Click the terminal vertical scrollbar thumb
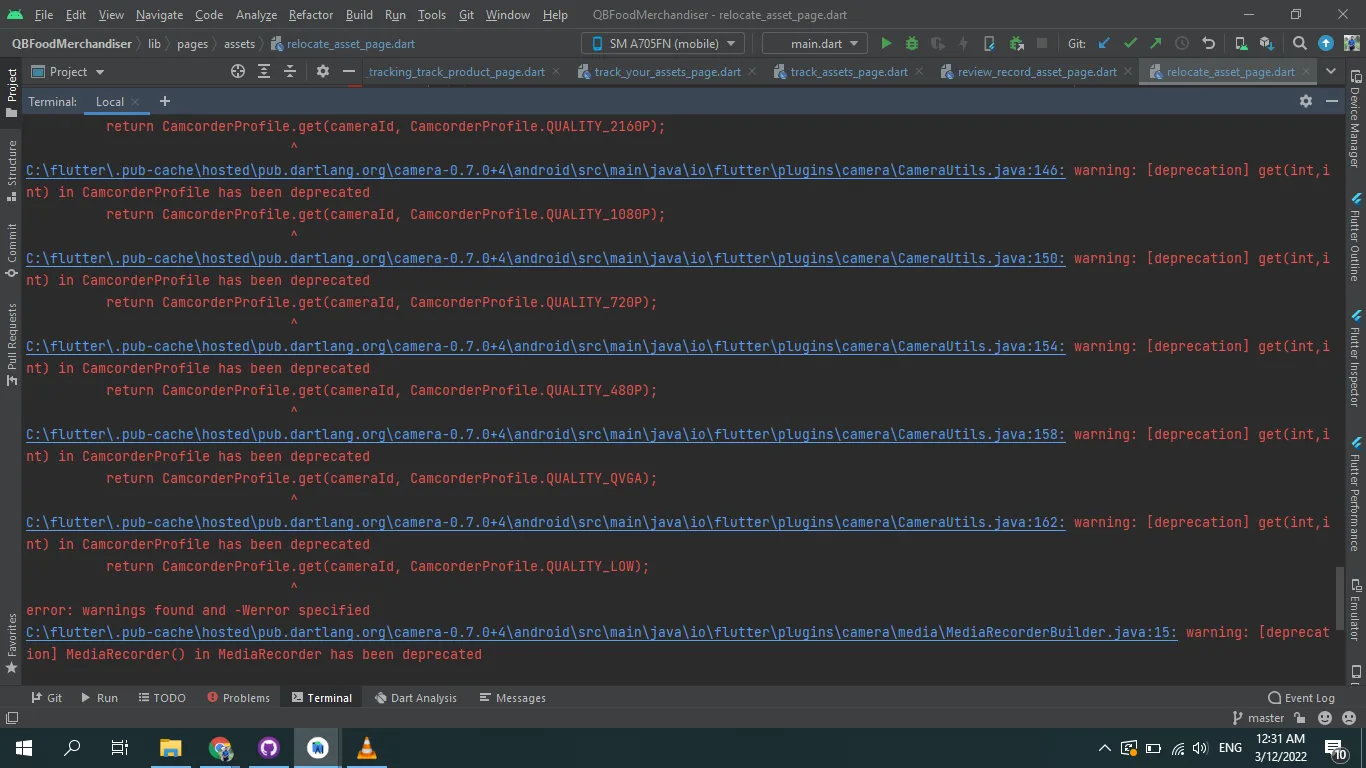Image resolution: width=1366 pixels, height=768 pixels. 1341,598
